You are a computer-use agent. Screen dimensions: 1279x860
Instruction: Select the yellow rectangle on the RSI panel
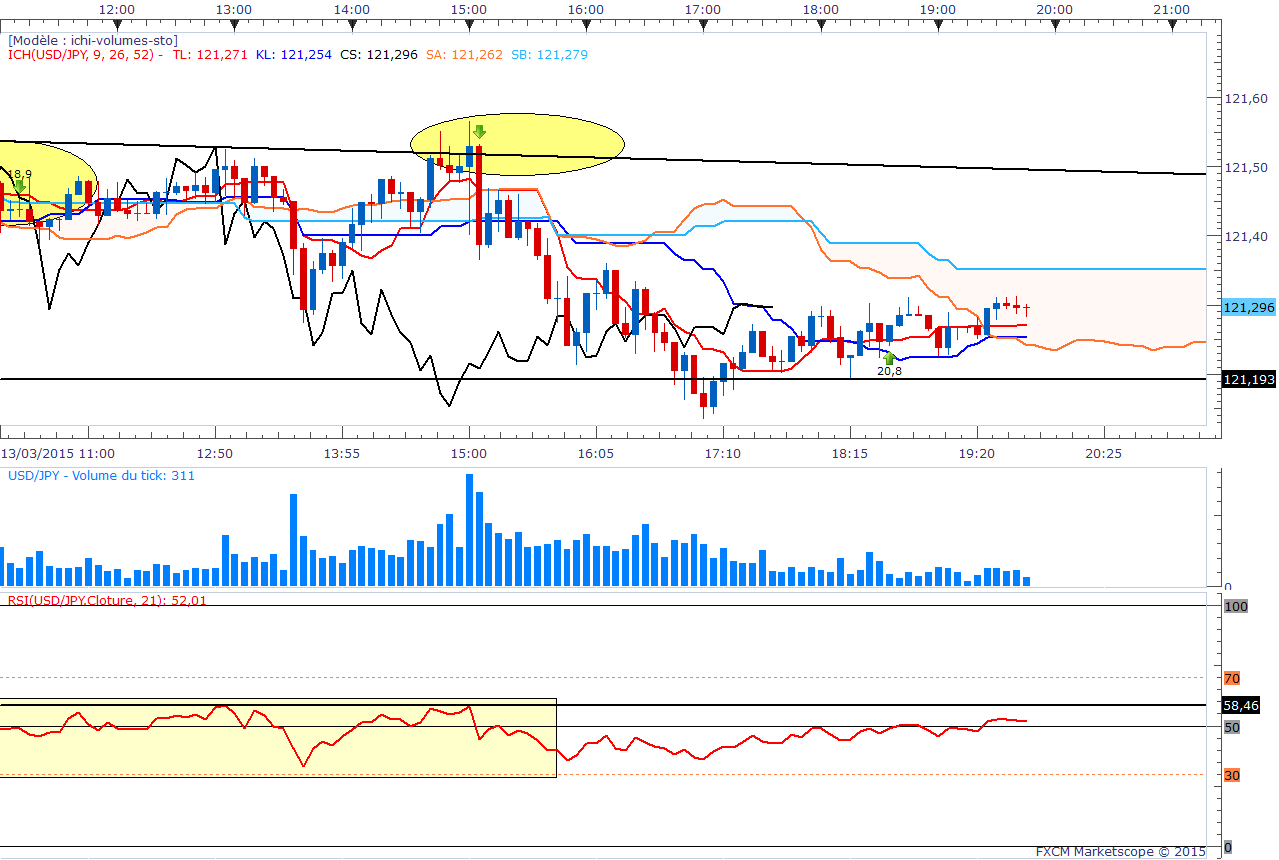point(278,737)
